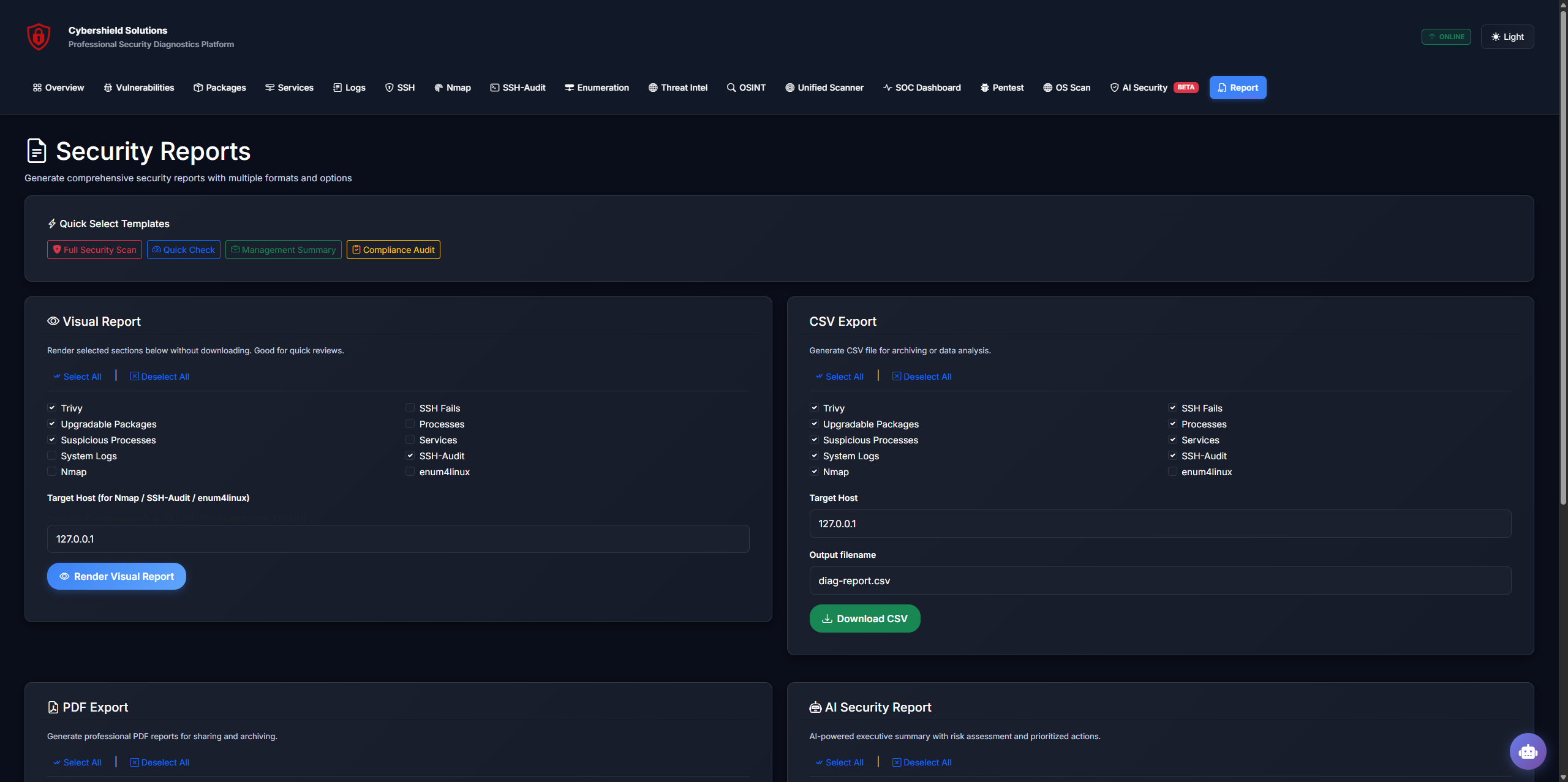Image resolution: width=1568 pixels, height=782 pixels.
Task: Click the ONLINE status badge
Action: [x=1445, y=37]
